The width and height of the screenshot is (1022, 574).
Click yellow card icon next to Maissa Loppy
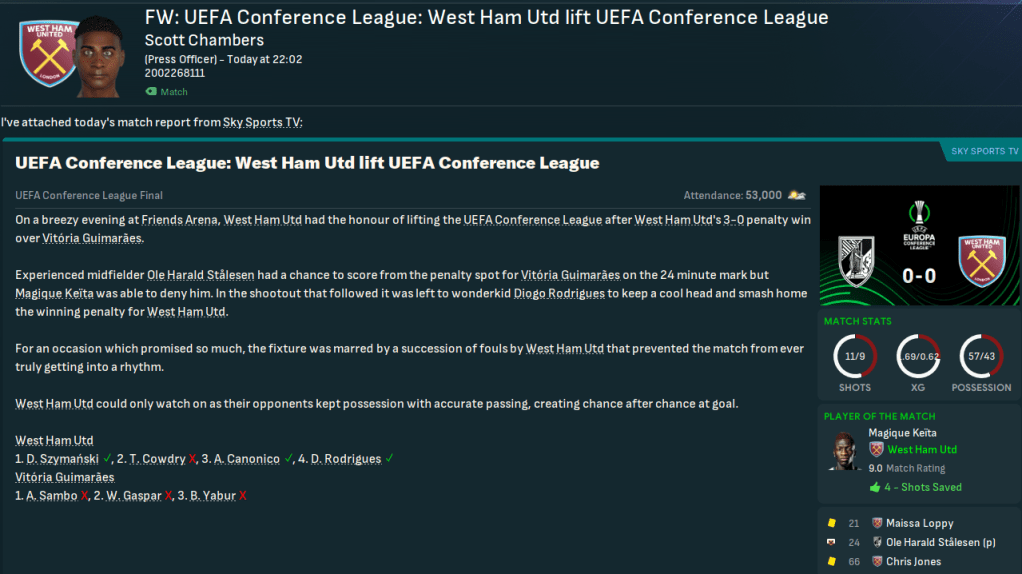tap(830, 523)
